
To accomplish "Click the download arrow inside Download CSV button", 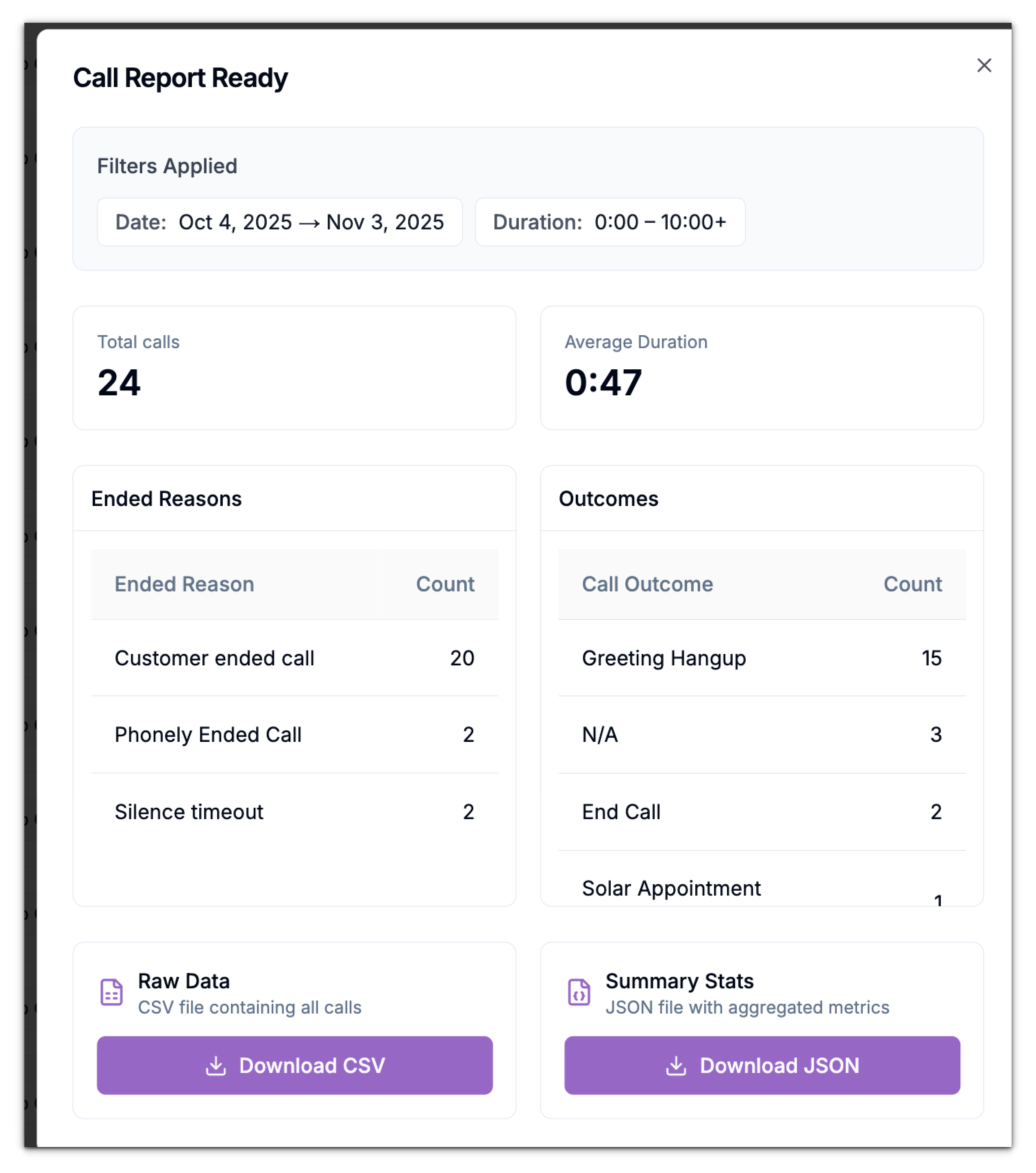I will tap(216, 1066).
